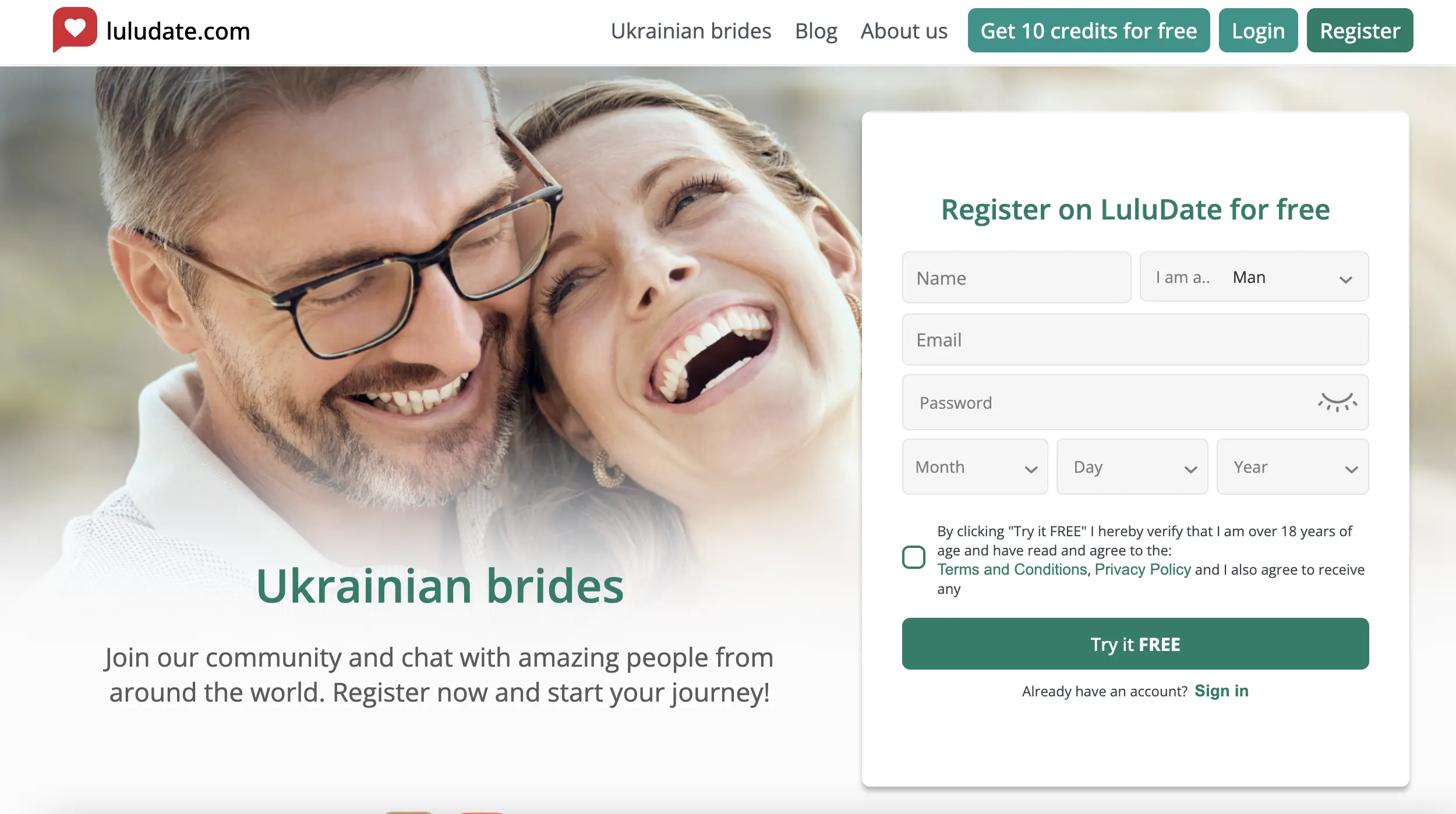Expand the 'I am a..' Man selector

(1254, 277)
